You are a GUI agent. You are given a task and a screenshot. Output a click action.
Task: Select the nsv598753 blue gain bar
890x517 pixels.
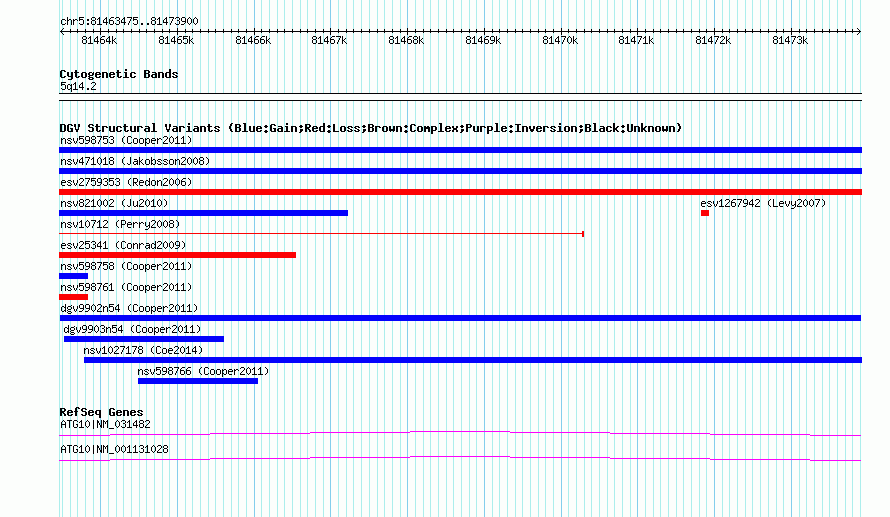460,150
